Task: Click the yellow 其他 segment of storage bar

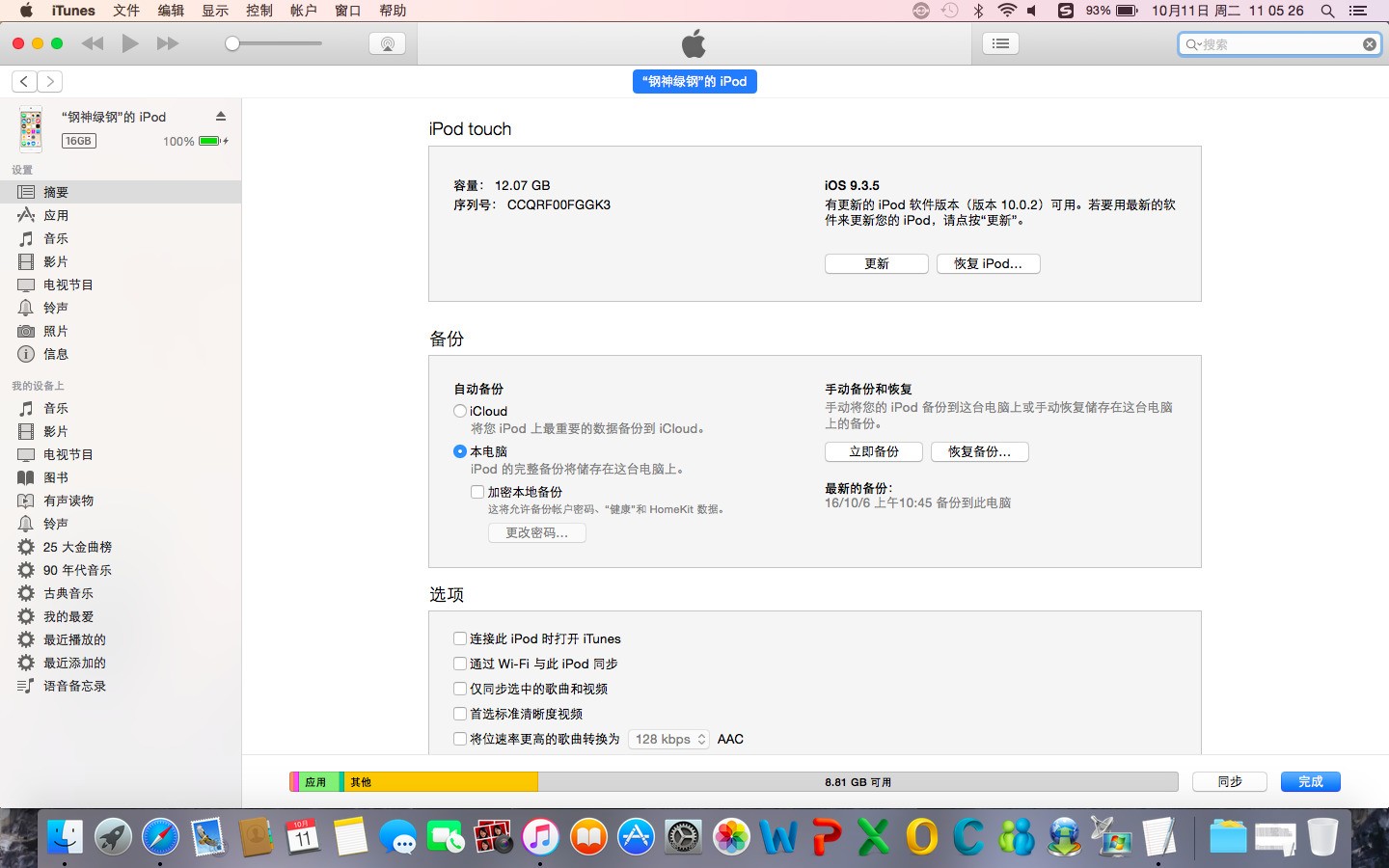Action: point(441,781)
